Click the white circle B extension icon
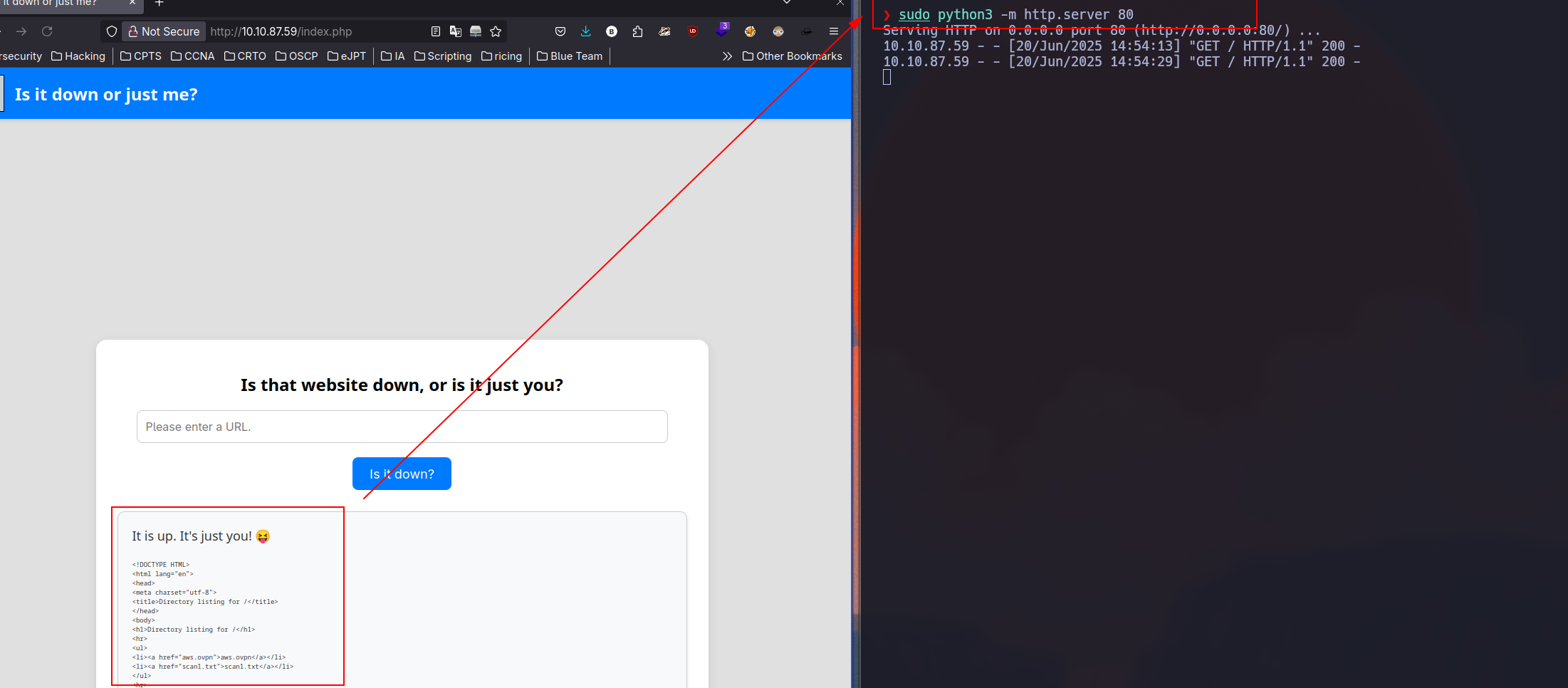The width and height of the screenshot is (1568, 688). coord(612,31)
